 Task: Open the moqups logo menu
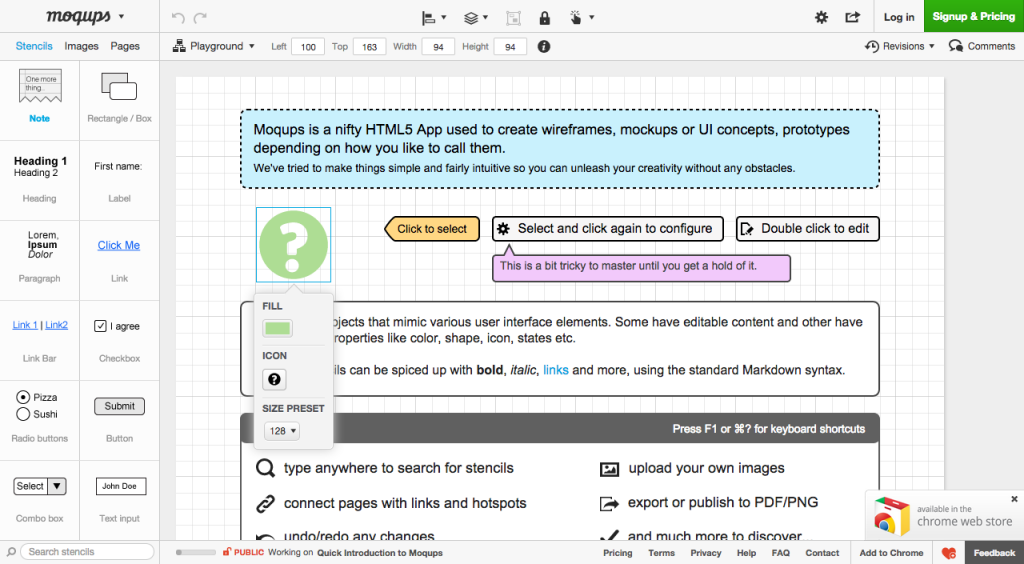tap(85, 16)
